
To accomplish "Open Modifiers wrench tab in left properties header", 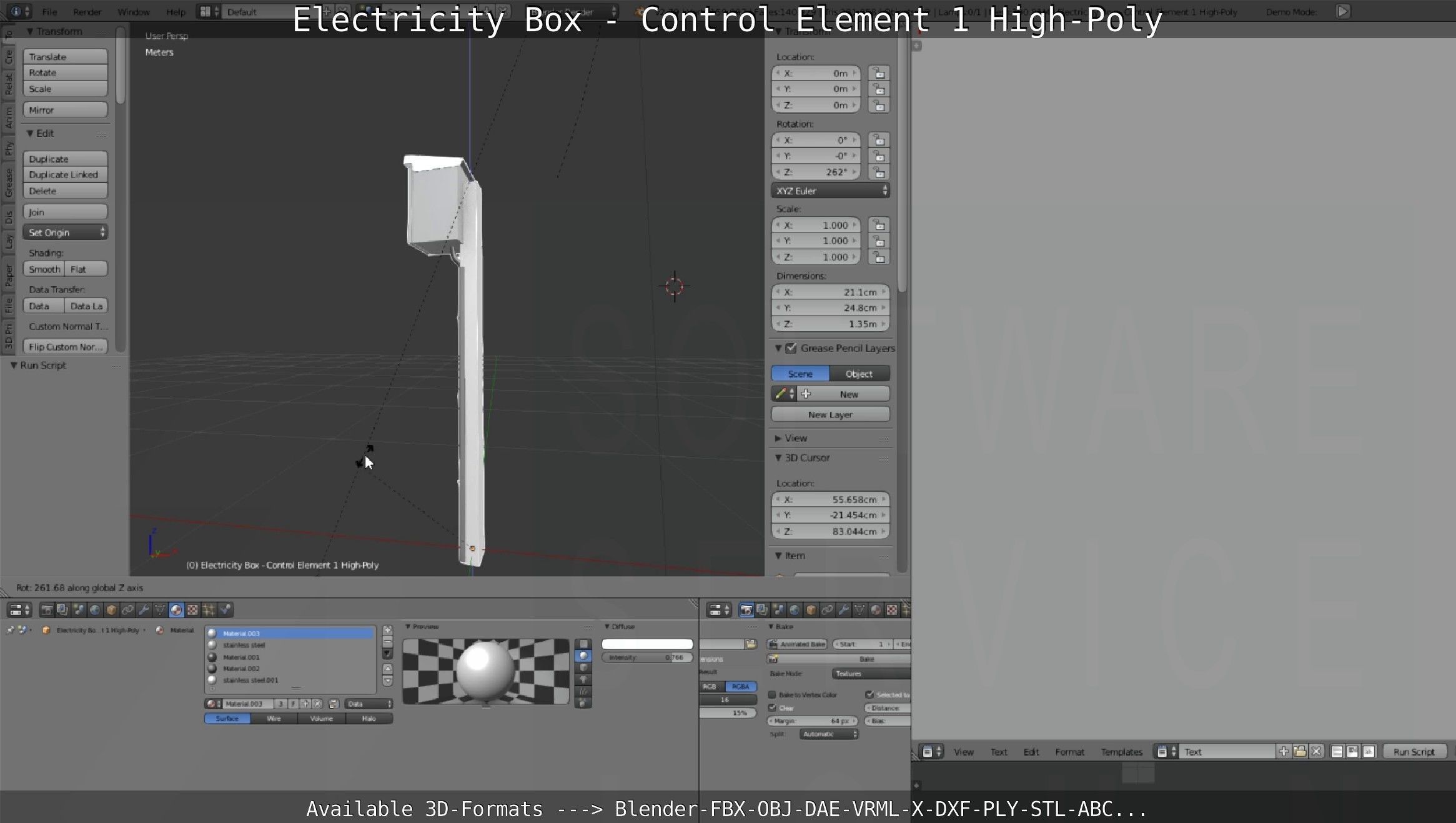I will point(144,610).
